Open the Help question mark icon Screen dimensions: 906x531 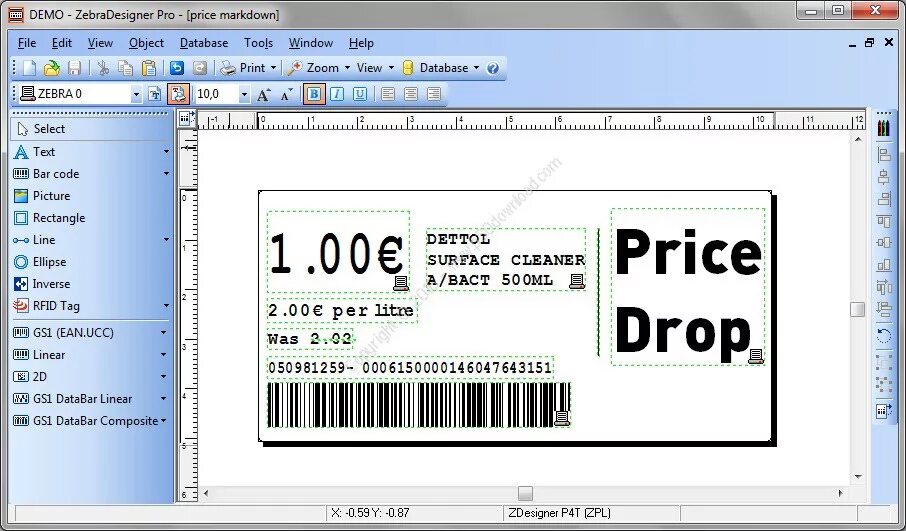point(493,68)
